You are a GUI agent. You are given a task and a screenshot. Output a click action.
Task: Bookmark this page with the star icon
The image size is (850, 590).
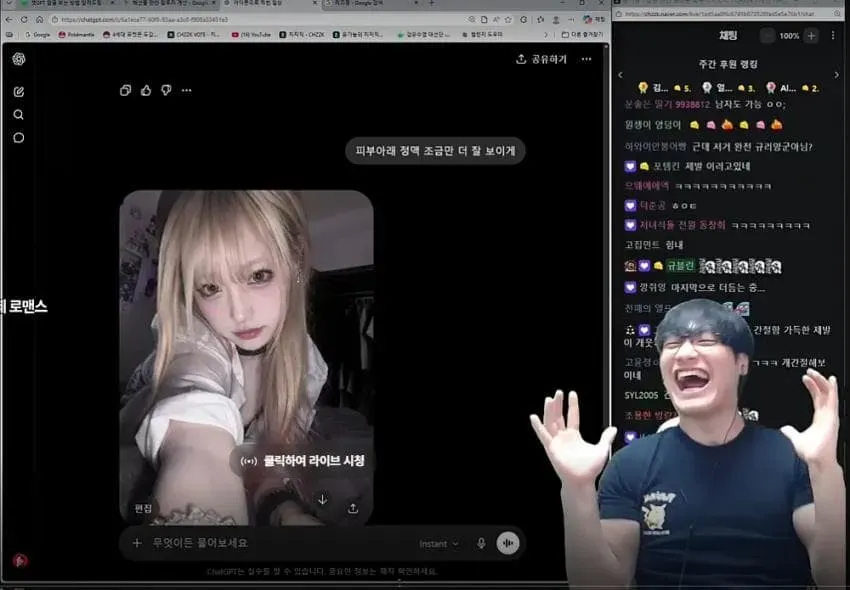pos(508,20)
